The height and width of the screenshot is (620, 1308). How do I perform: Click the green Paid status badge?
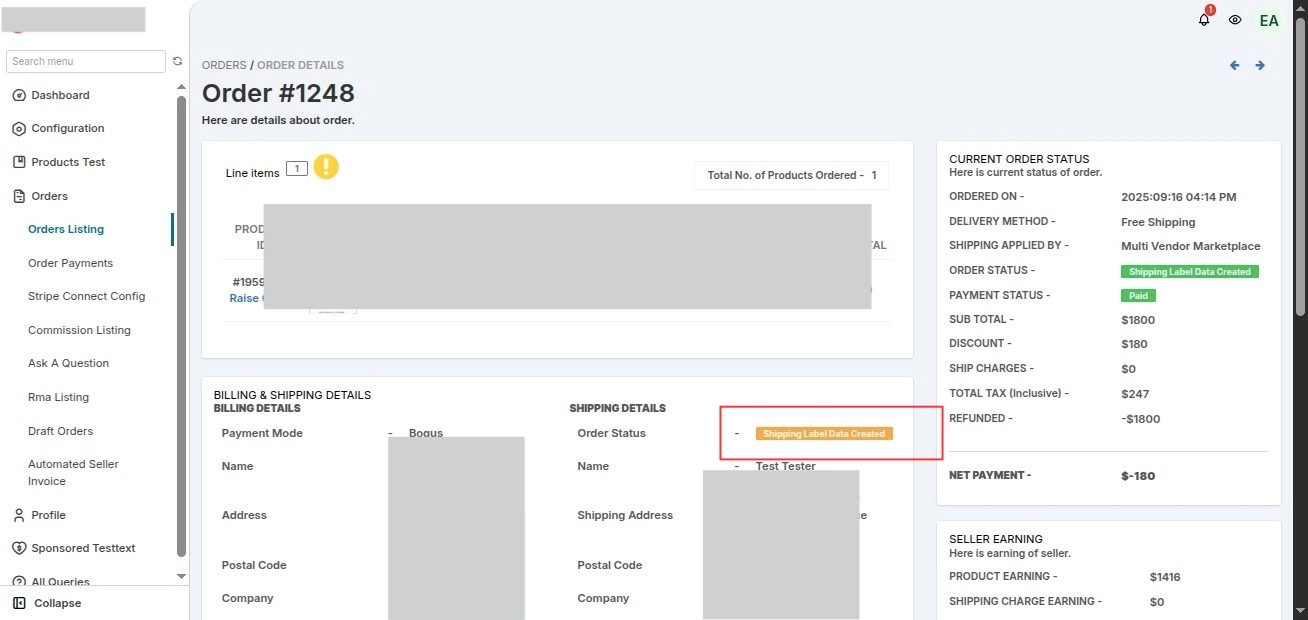pyautogui.click(x=1138, y=296)
